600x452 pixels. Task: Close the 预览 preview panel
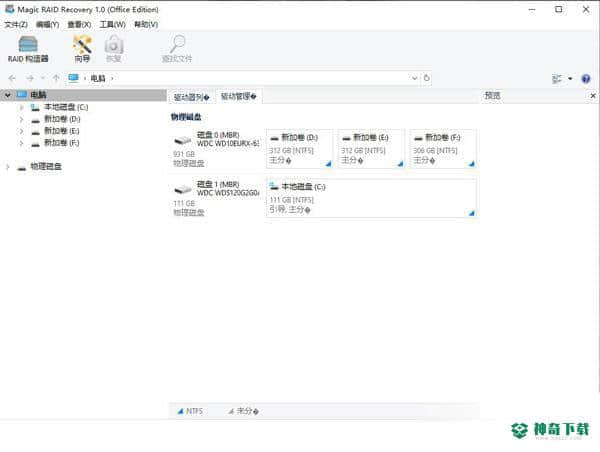click(593, 96)
